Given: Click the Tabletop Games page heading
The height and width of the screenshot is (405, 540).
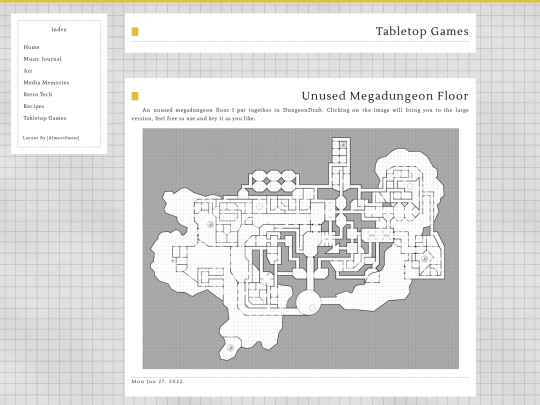Looking at the screenshot, I should (x=422, y=31).
